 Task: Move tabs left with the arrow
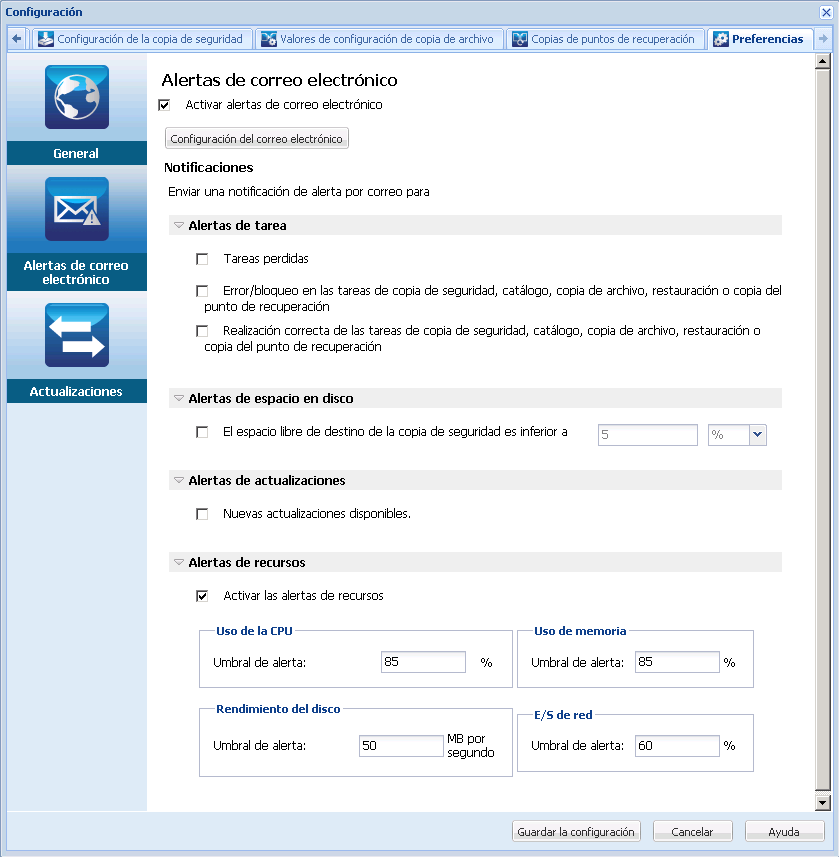click(16, 39)
